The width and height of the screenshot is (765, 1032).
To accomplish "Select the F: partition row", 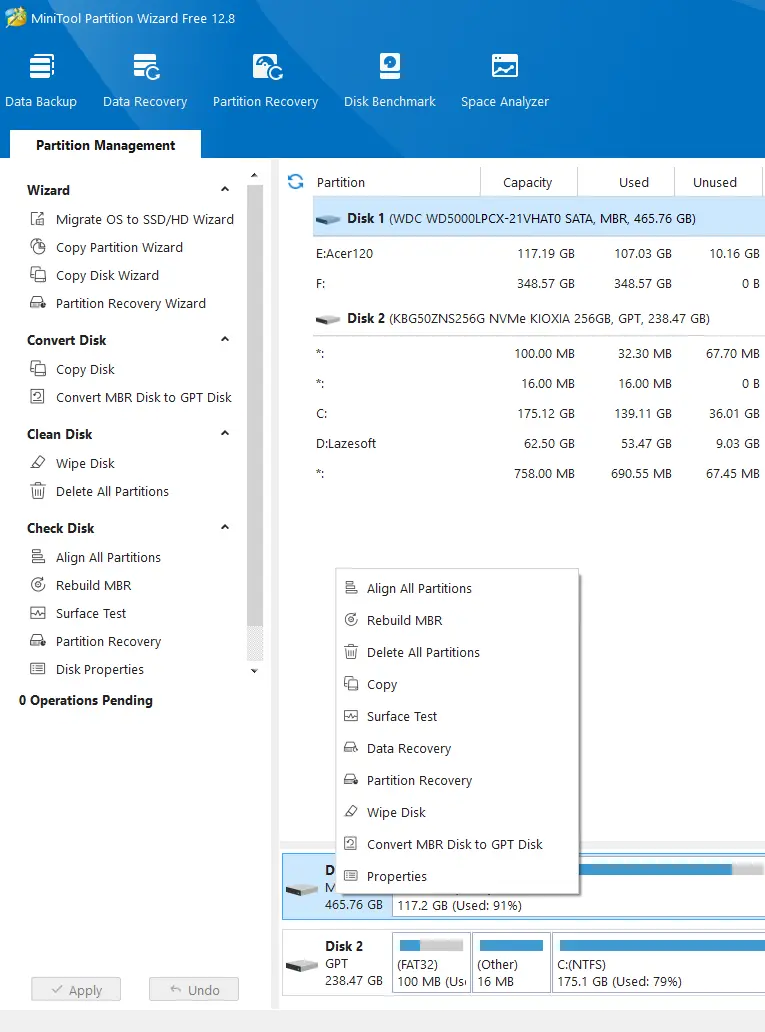I will pyautogui.click(x=539, y=284).
